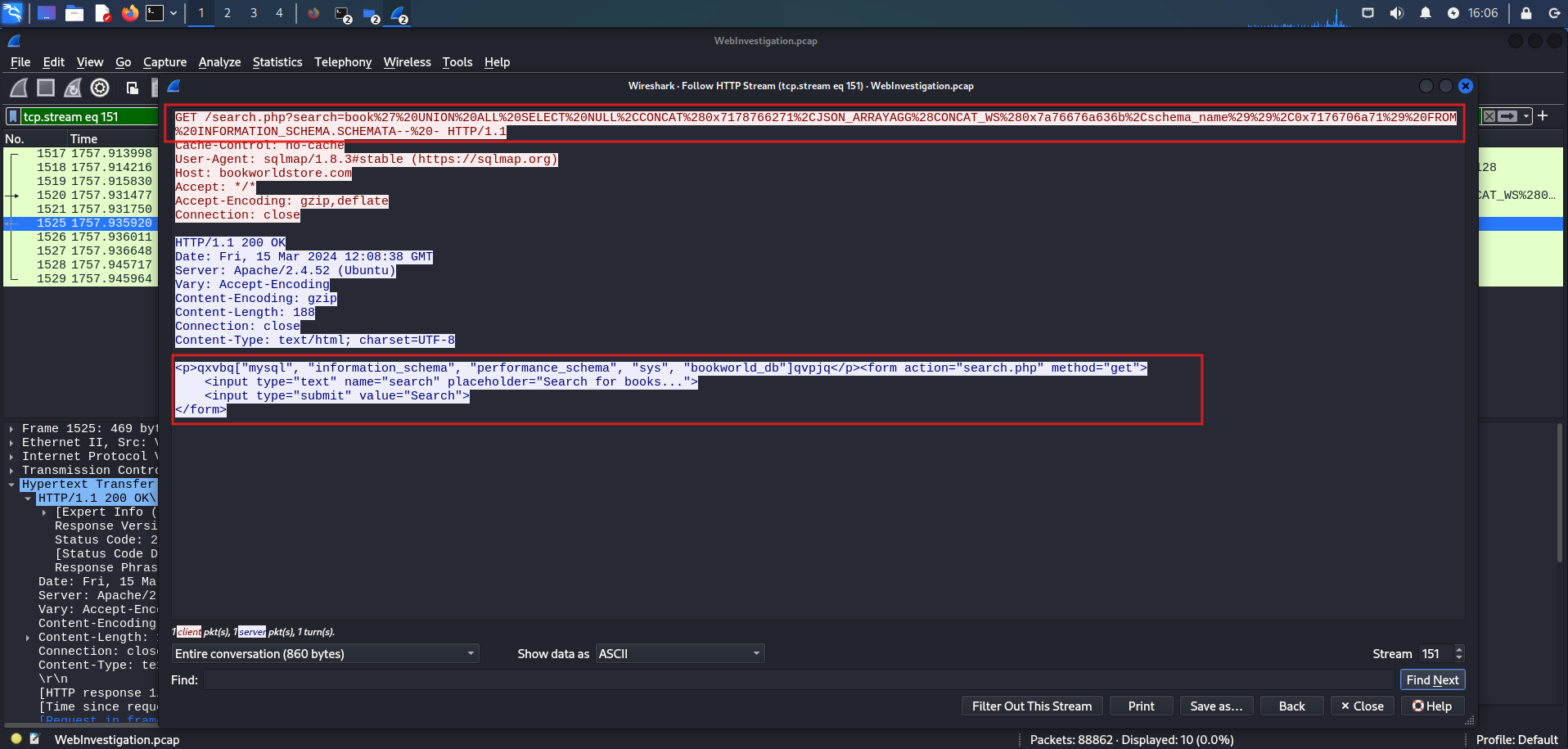Clear the display filter with X button
The image size is (1568, 749).
(x=1489, y=116)
